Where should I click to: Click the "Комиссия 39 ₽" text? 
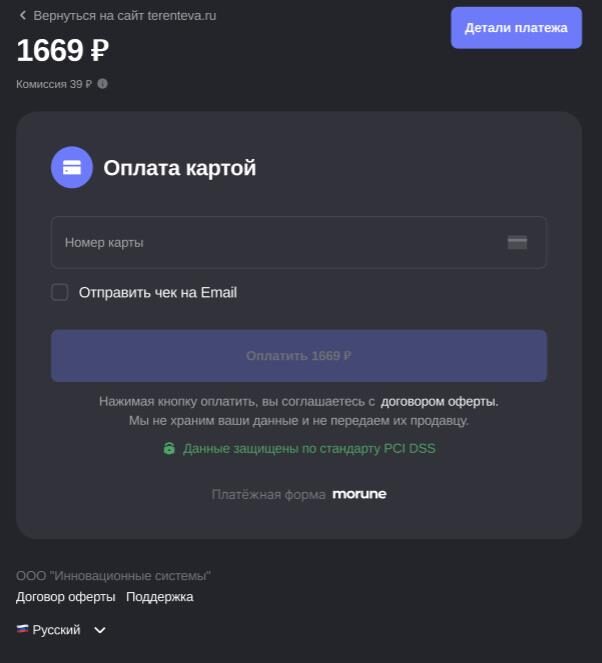click(54, 84)
